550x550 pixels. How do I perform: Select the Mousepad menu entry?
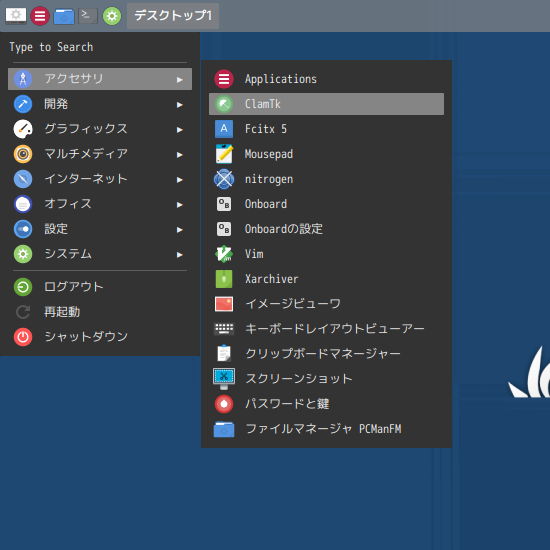tap(326, 154)
